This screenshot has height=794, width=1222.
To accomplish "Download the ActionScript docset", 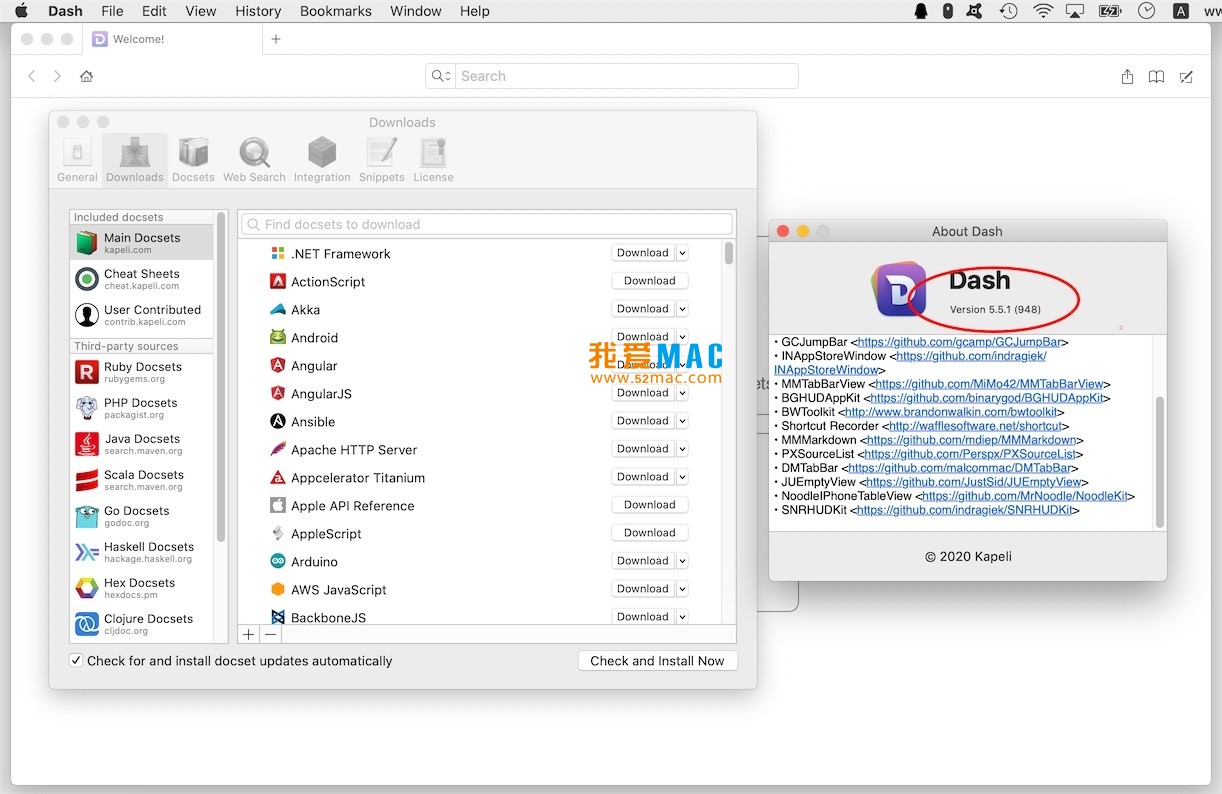I will [650, 281].
